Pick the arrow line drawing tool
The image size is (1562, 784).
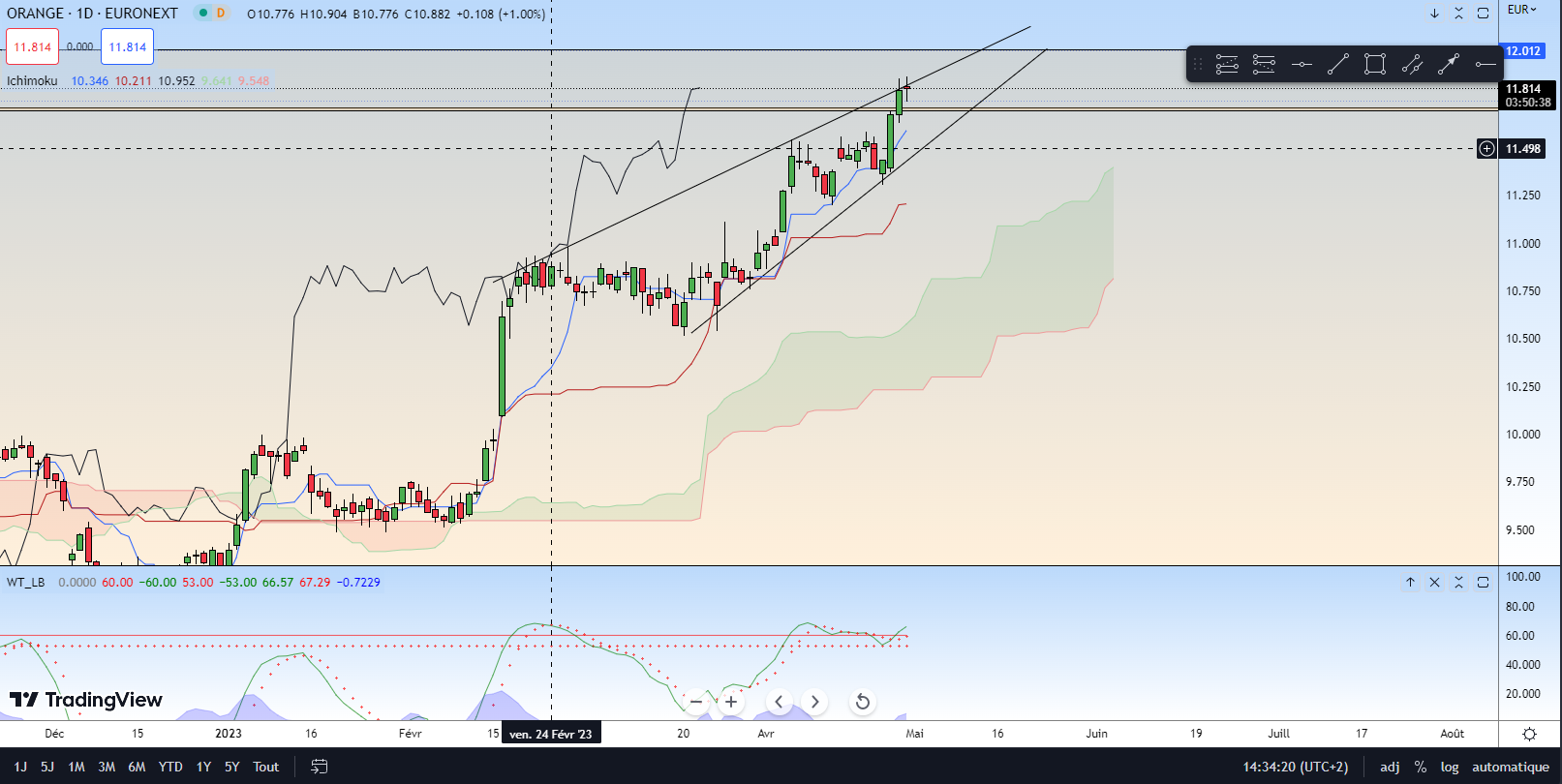click(x=1449, y=65)
